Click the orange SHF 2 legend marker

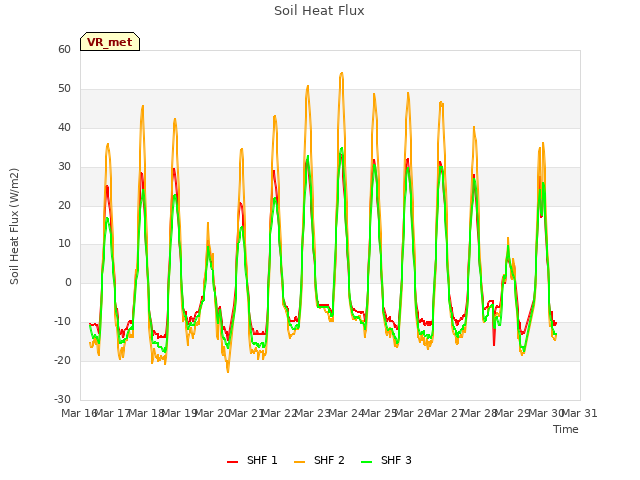299,462
